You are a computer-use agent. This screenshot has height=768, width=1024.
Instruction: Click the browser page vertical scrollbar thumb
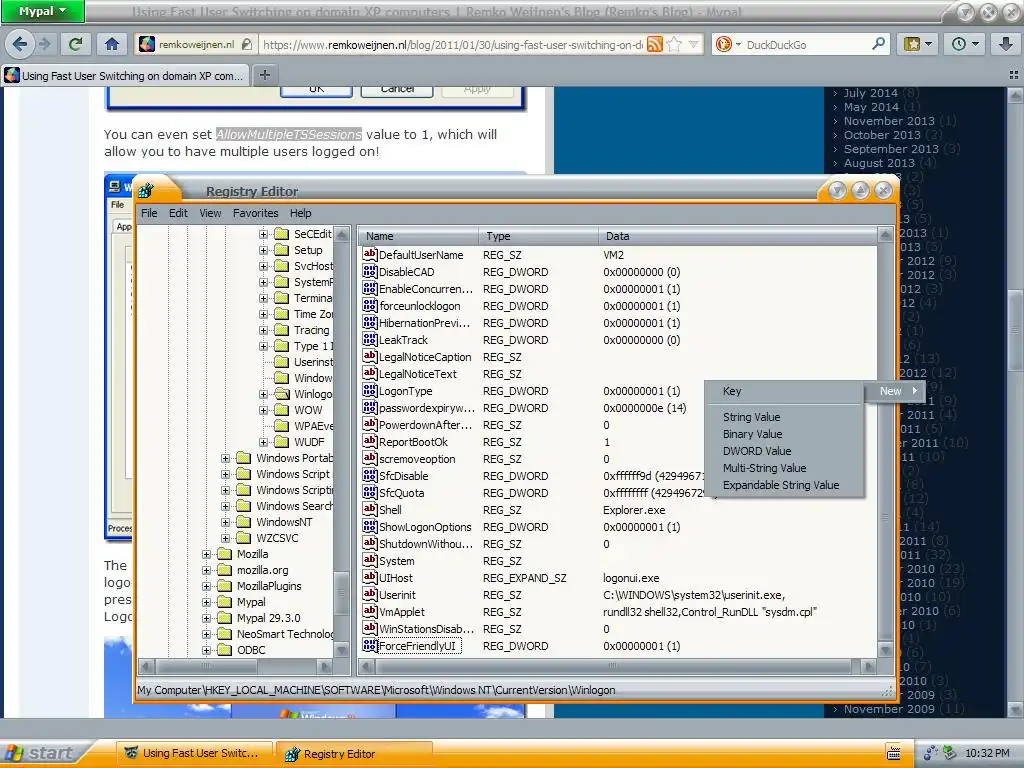pyautogui.click(x=1015, y=330)
